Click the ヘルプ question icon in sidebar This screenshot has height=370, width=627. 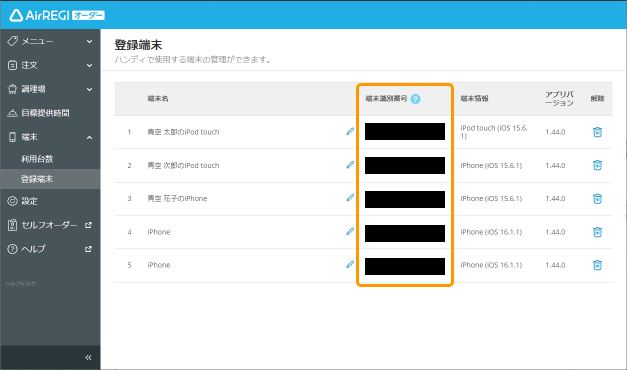tap(12, 249)
